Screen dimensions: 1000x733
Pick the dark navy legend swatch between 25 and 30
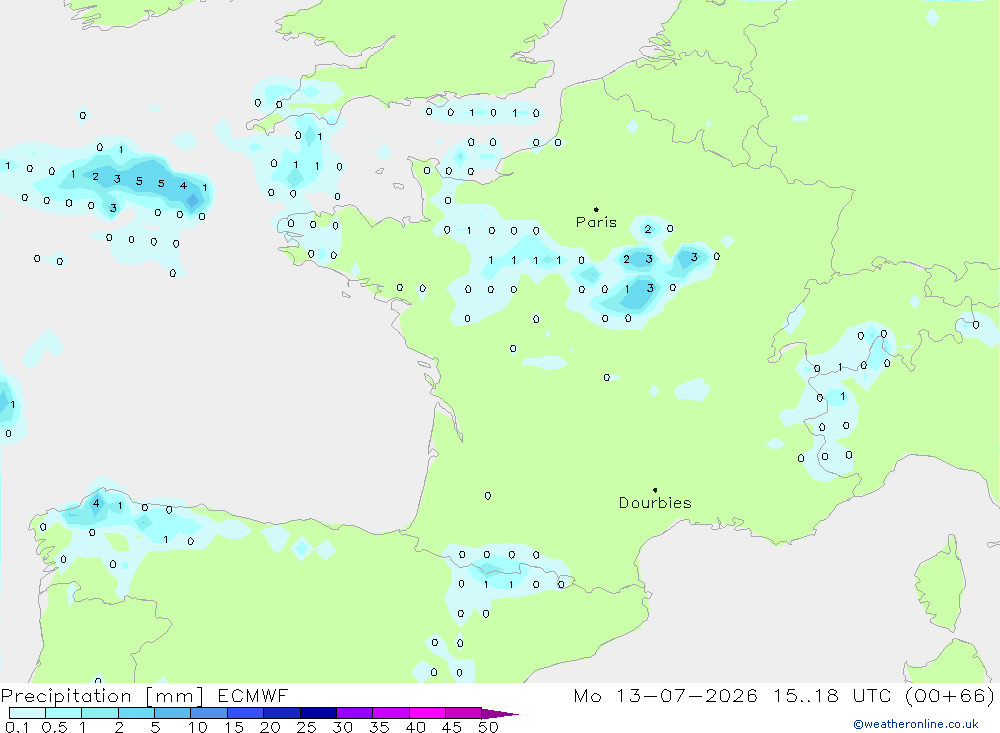(x=318, y=713)
